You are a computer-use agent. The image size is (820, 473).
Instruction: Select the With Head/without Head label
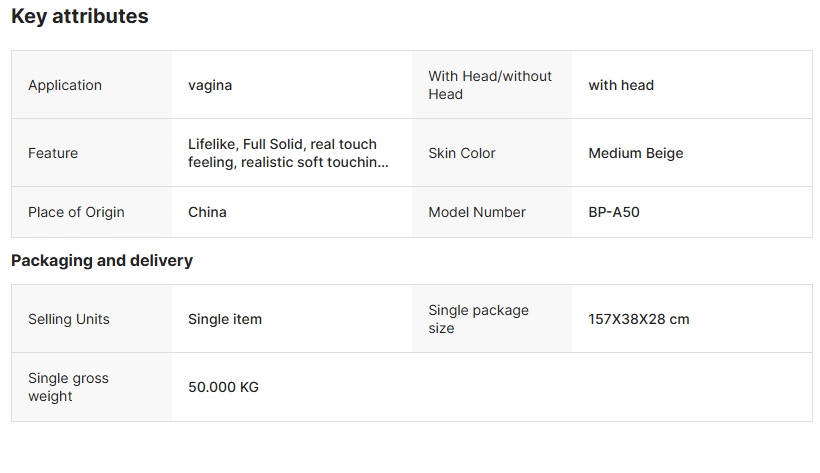(x=489, y=85)
